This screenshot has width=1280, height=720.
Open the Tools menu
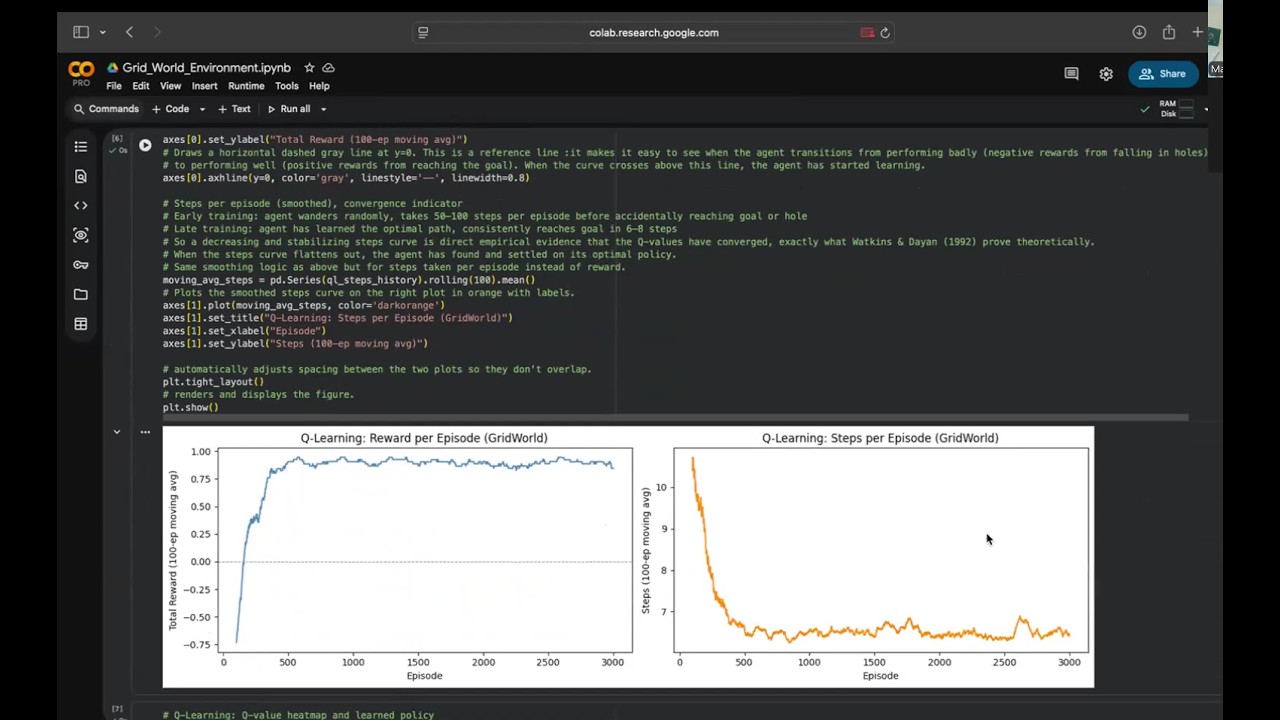pos(287,86)
